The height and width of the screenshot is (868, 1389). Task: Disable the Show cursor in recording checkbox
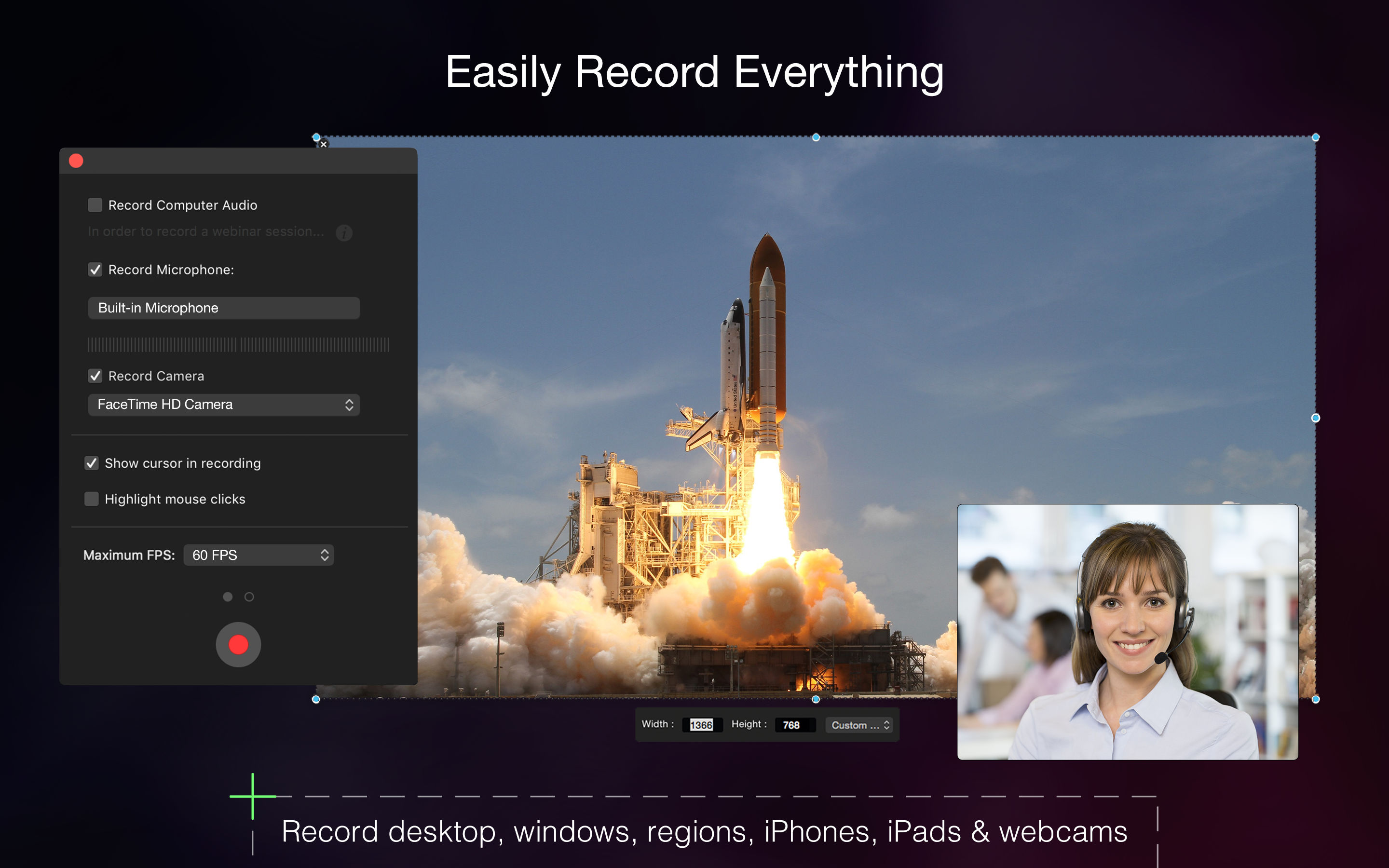[92, 462]
